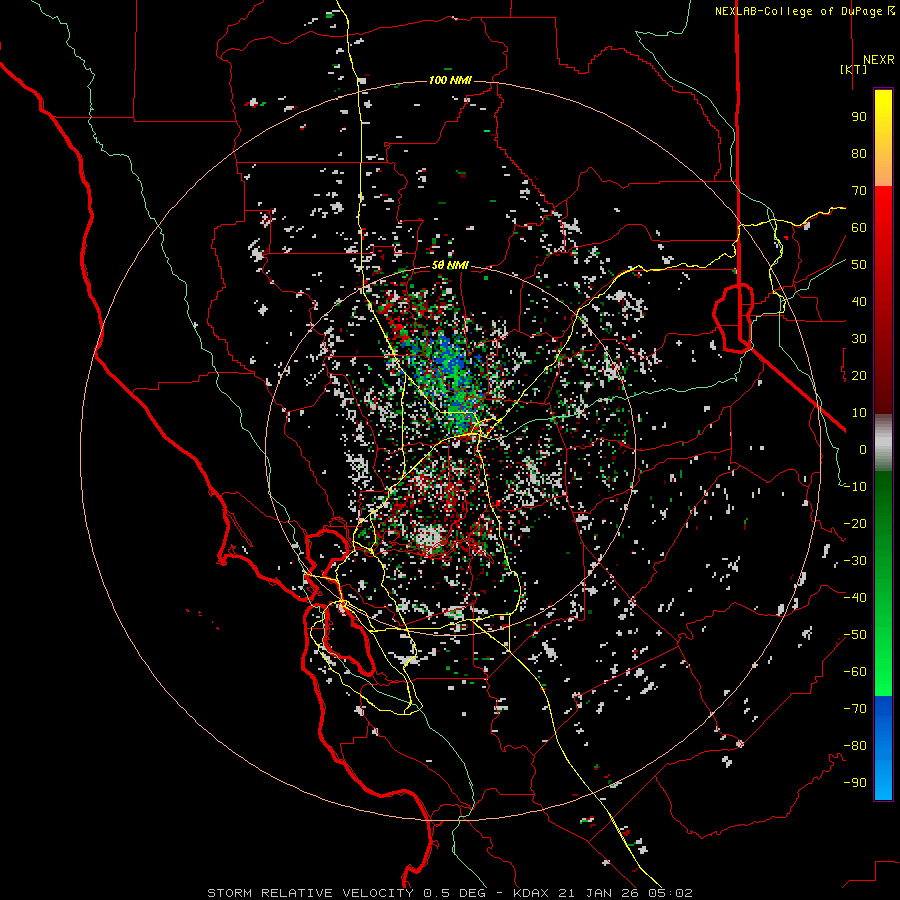Click the 30 value on velocity scale

click(859, 339)
